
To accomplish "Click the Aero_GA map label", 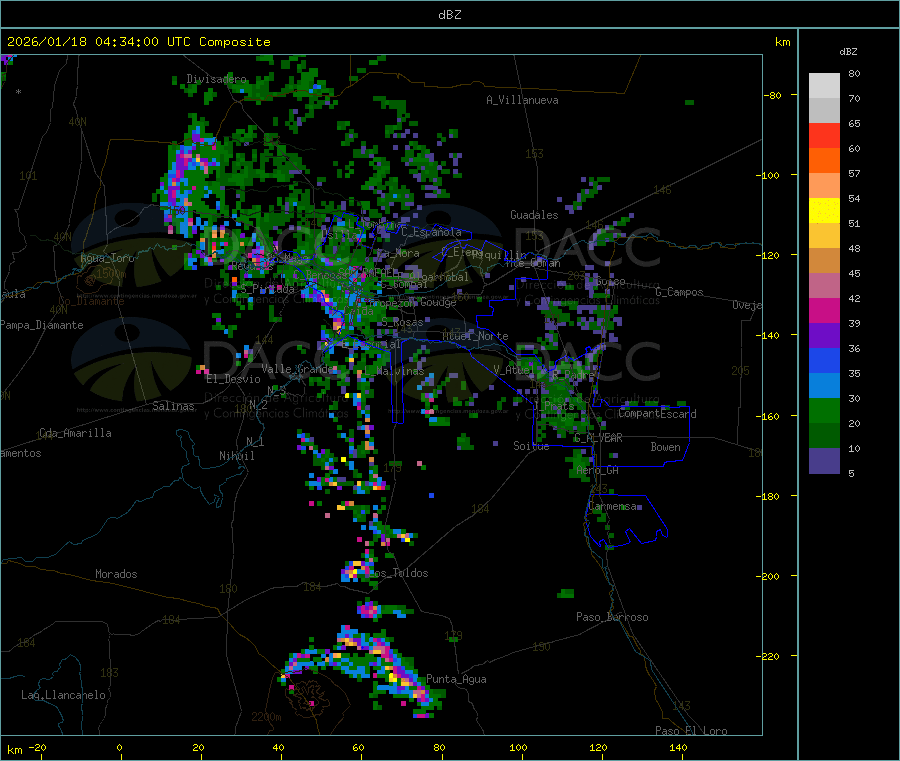I will pos(598,470).
